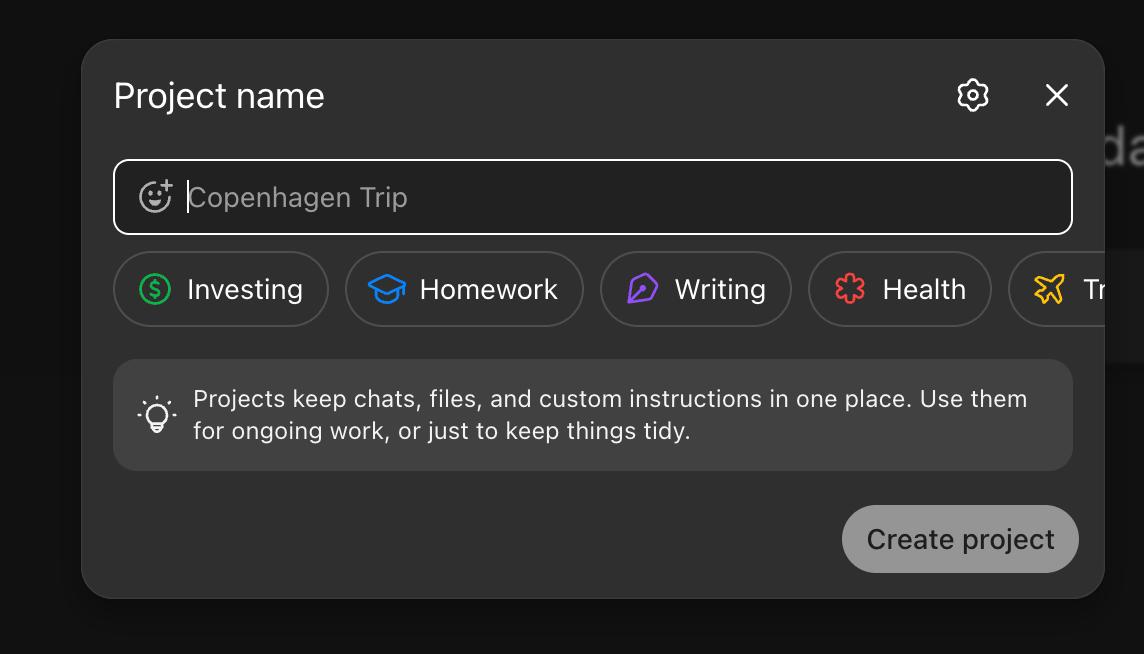Click the green dollar Investing icon

[155, 289]
